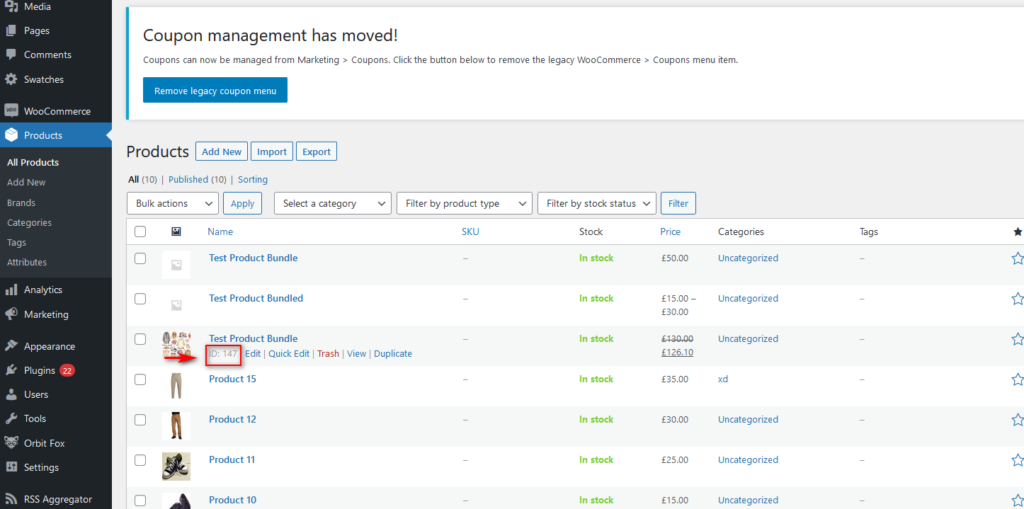
Task: Show Published (10) products filter
Action: coord(197,179)
